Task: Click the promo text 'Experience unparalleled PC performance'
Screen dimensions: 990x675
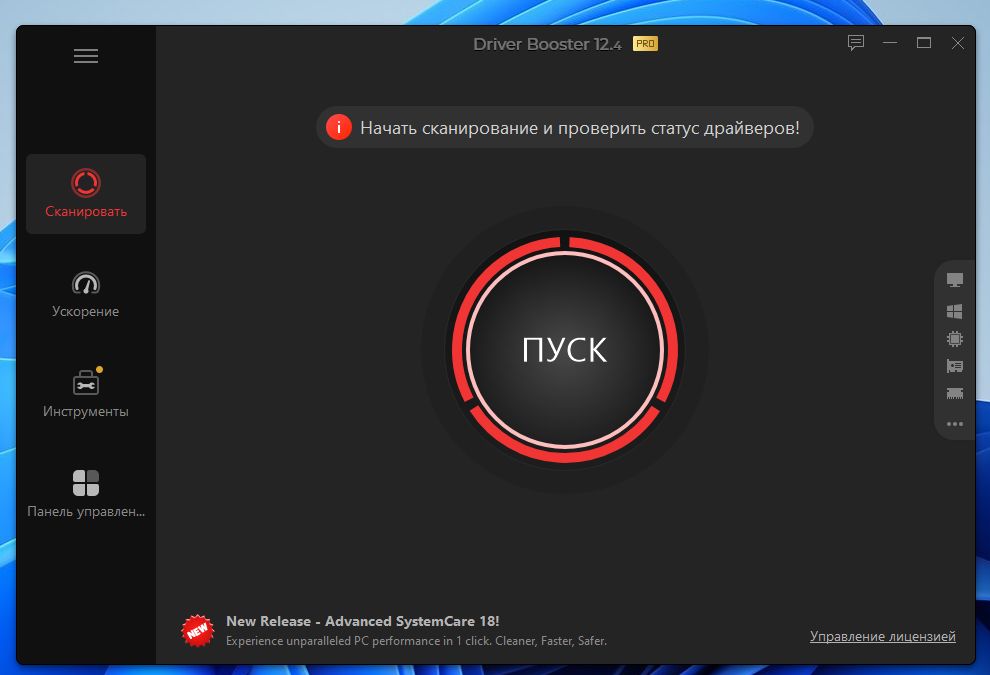Action: point(416,641)
